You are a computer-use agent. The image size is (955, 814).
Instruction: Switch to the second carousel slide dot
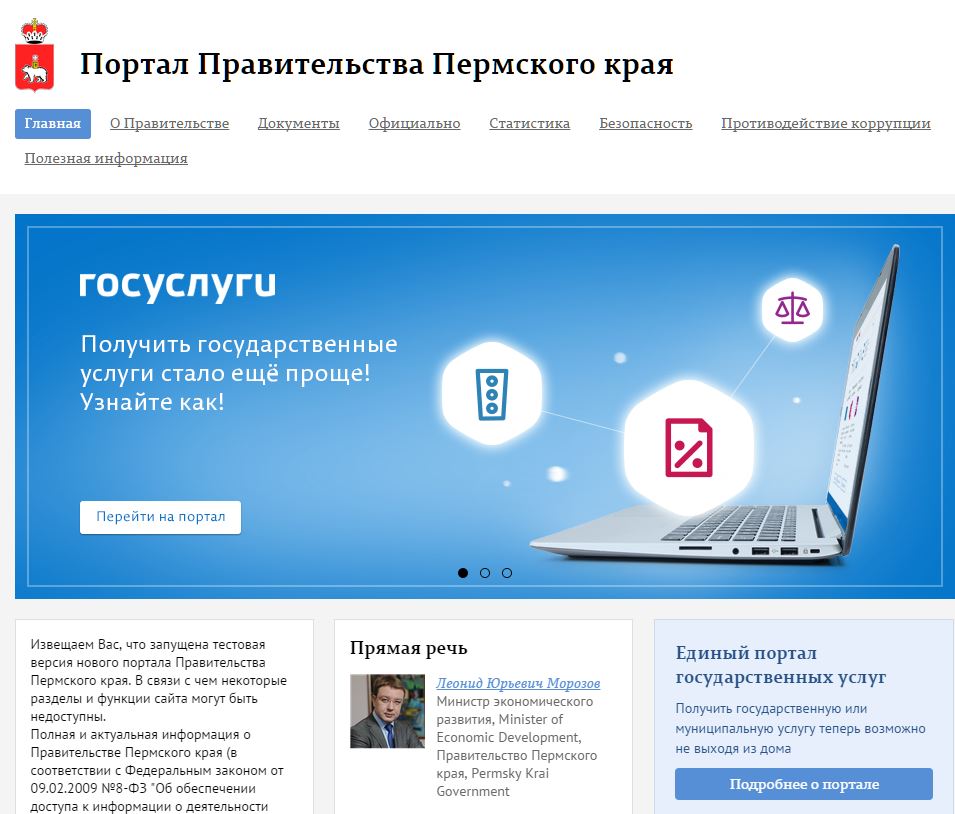pyautogui.click(x=485, y=573)
